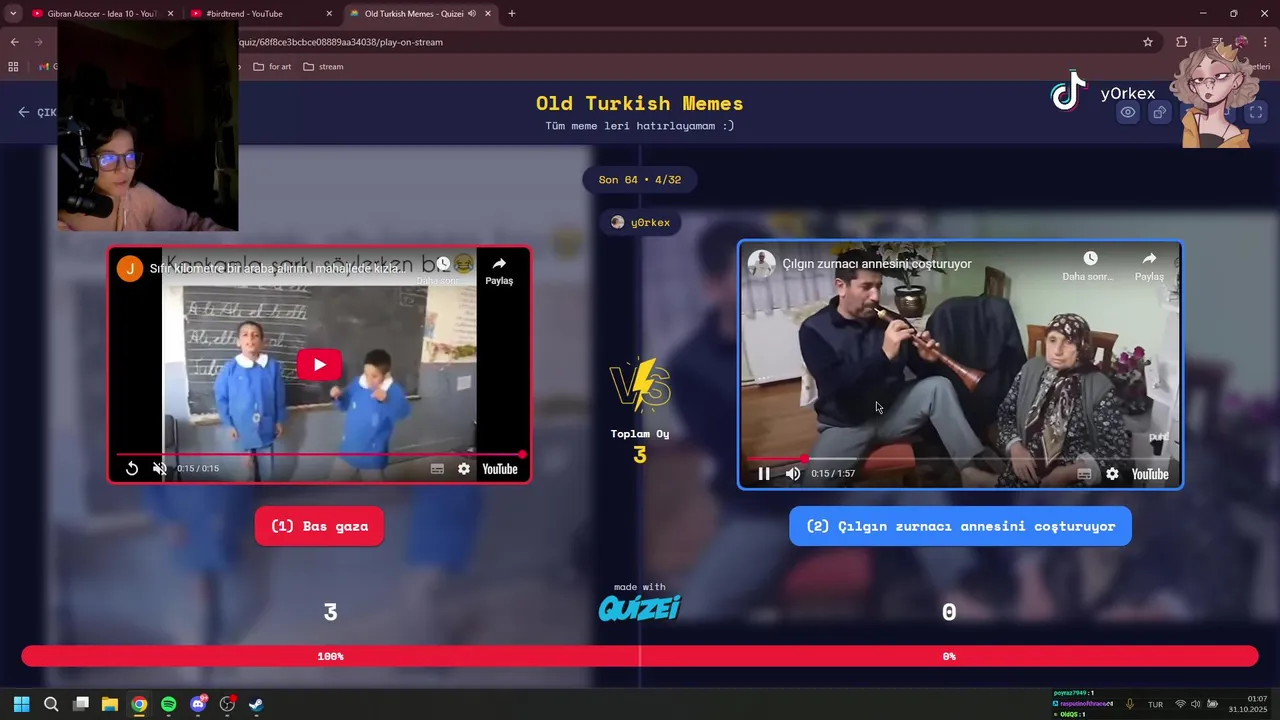Click the Old Turkish Memes title
This screenshot has width=1280, height=720.
coord(640,103)
